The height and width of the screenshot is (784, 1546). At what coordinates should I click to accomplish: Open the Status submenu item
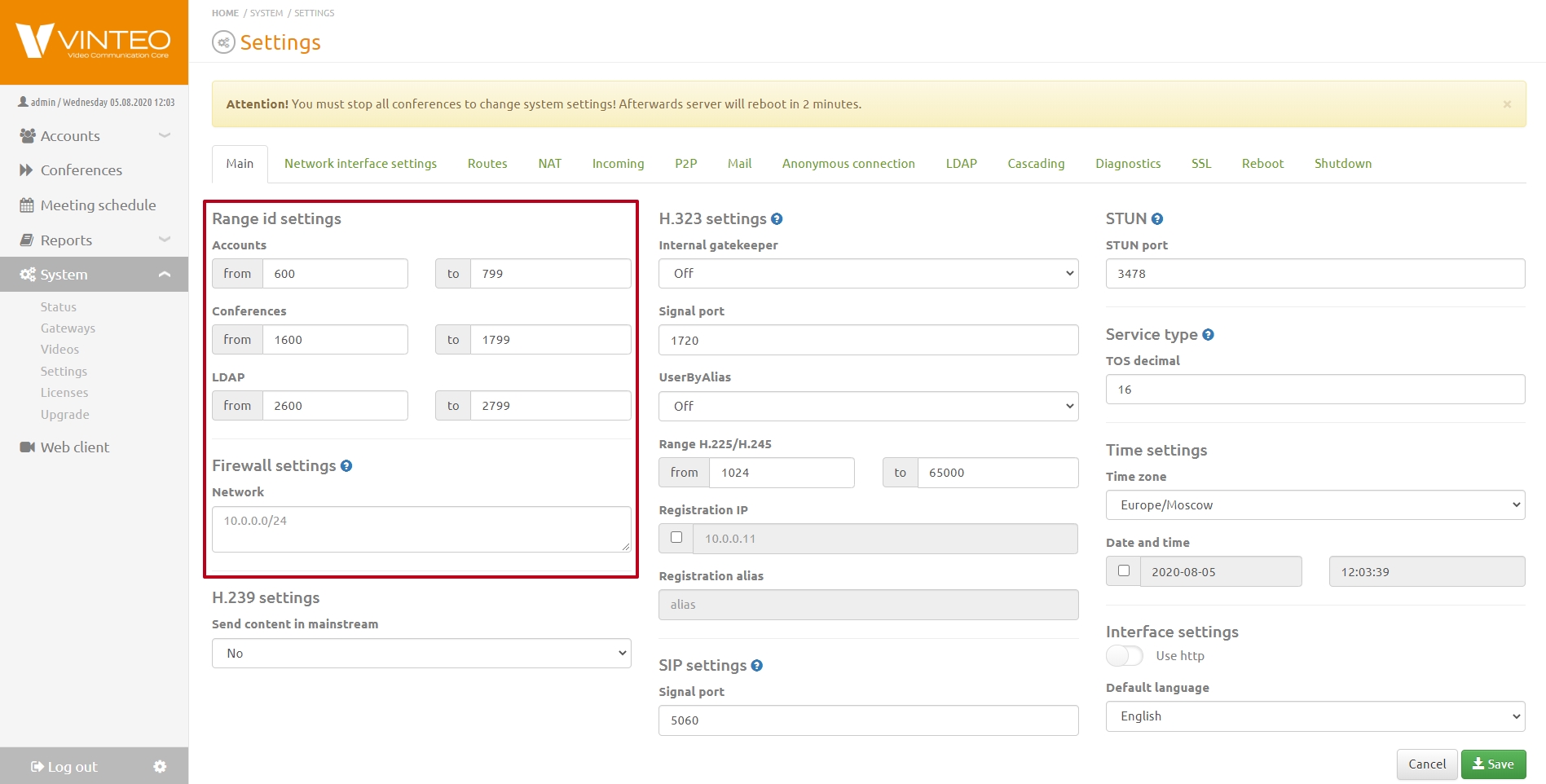(x=59, y=307)
